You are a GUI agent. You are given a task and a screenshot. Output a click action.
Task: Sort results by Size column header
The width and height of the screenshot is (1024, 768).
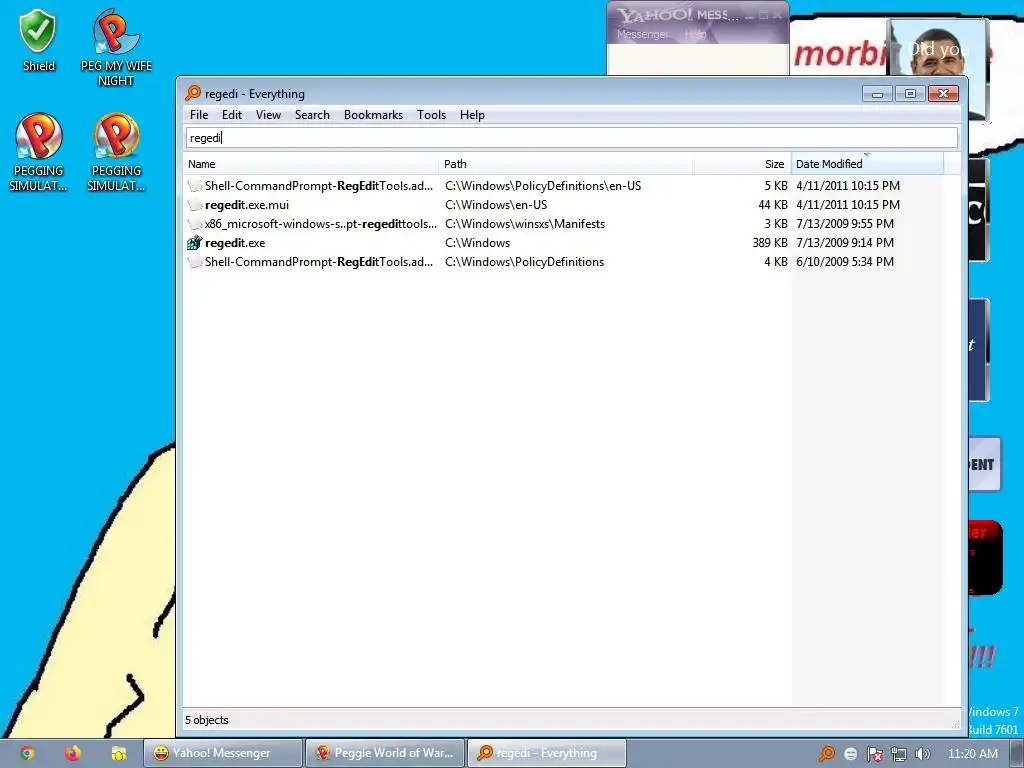[743, 164]
